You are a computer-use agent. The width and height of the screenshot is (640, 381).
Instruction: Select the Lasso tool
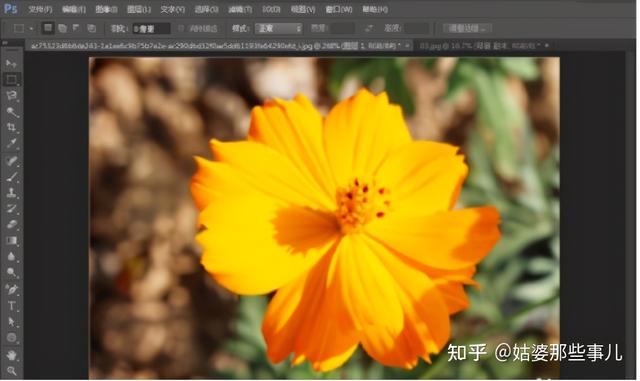11,96
